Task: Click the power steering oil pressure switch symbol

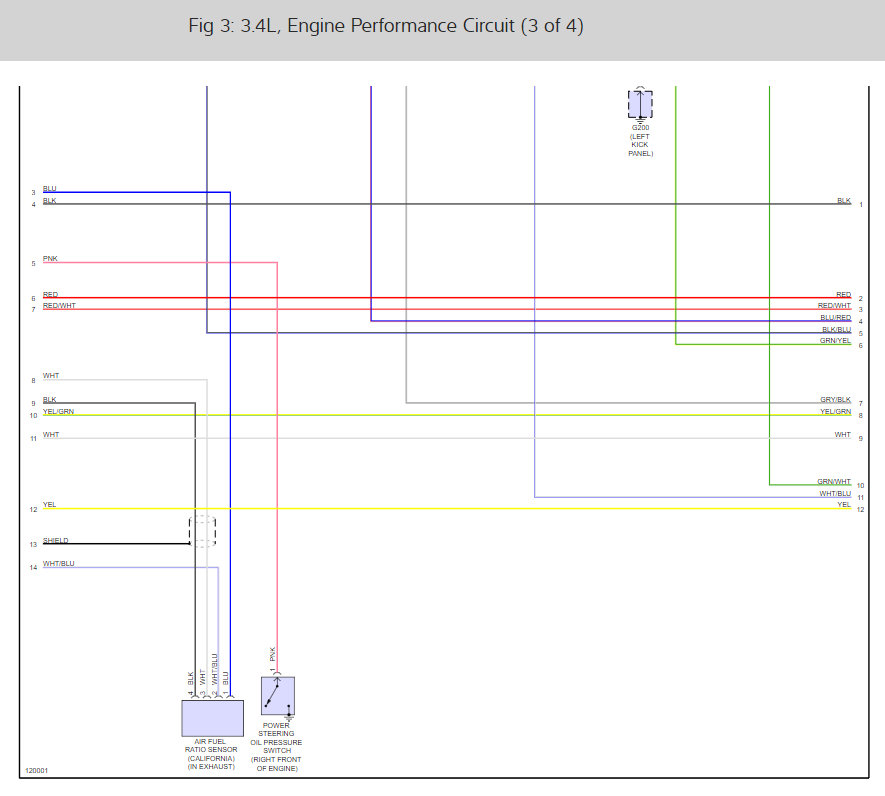Action: point(278,696)
